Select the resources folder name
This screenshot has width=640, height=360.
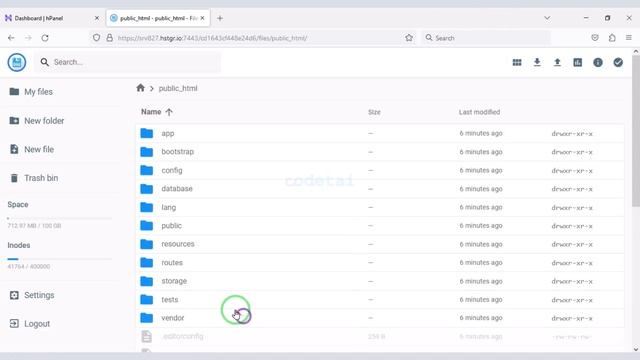[178, 244]
